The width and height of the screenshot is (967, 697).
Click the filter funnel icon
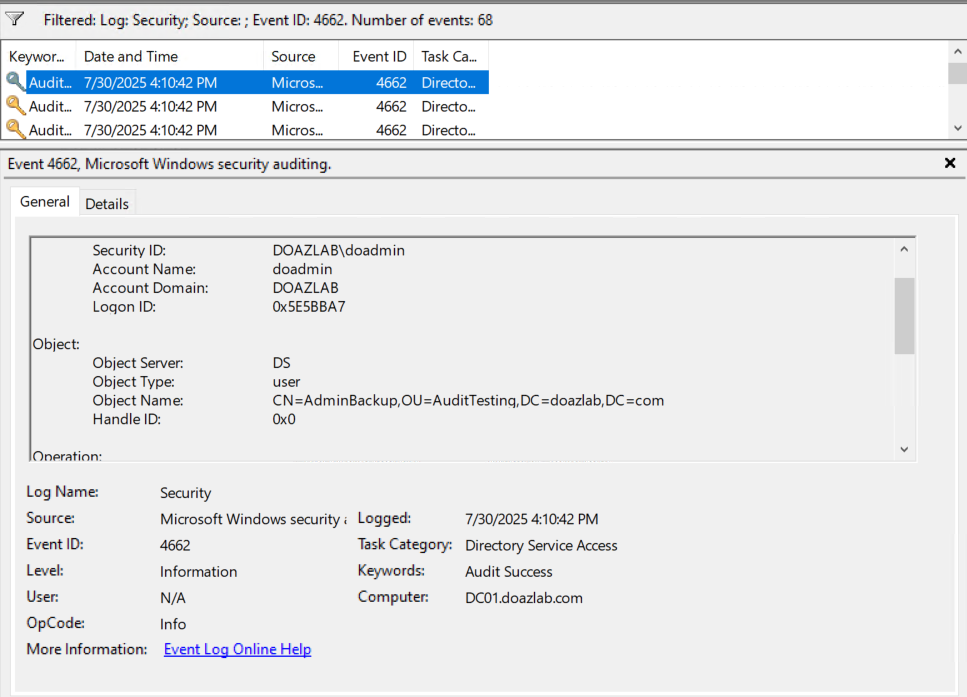[15, 19]
